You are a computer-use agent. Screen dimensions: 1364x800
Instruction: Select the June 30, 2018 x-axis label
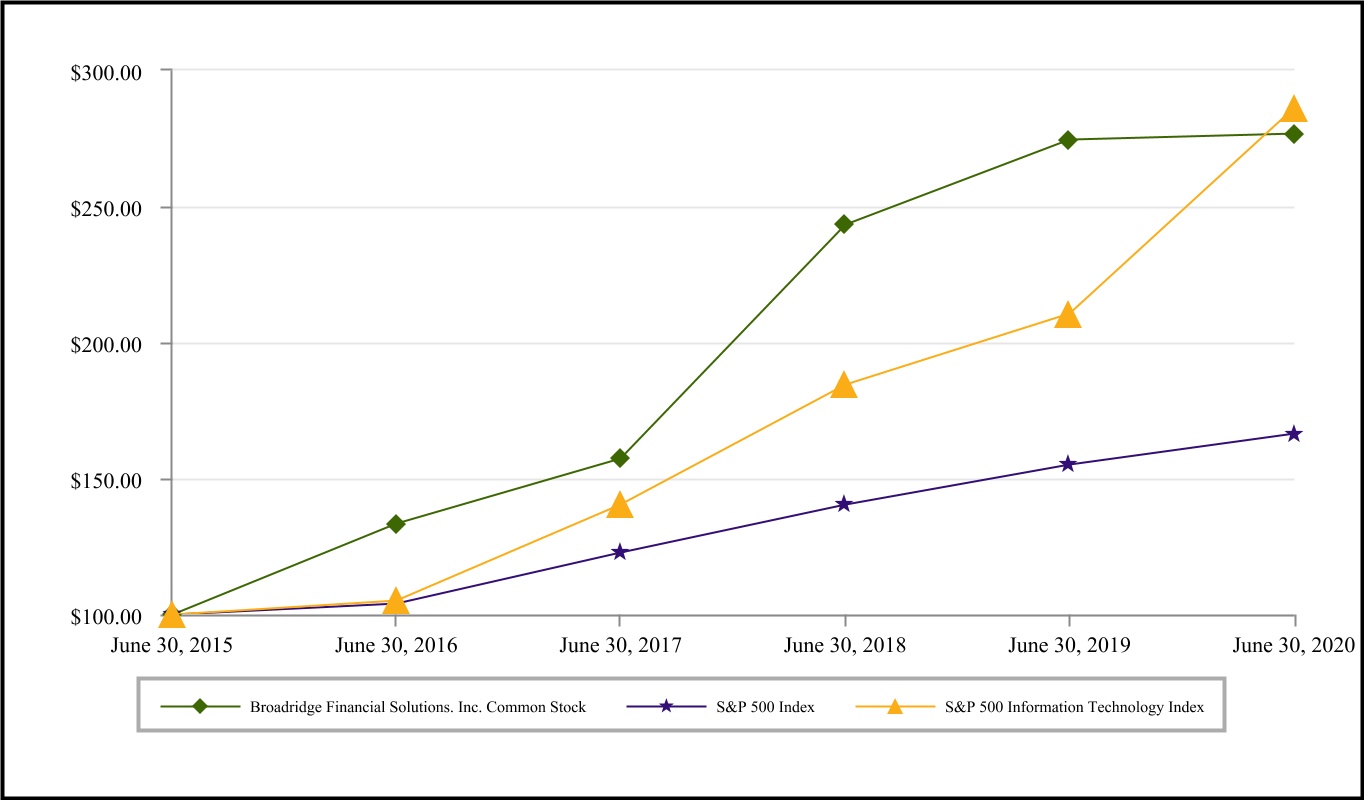(x=845, y=645)
